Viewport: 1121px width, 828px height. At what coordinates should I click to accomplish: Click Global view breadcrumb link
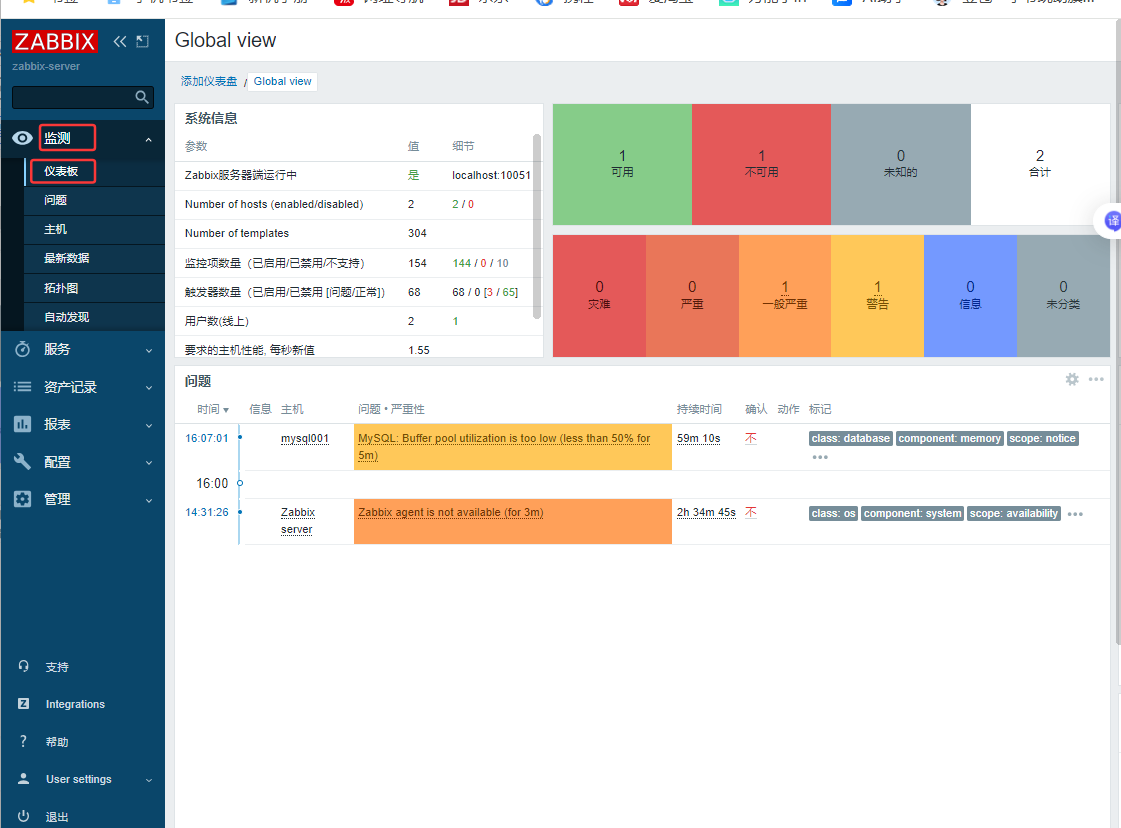[x=282, y=82]
